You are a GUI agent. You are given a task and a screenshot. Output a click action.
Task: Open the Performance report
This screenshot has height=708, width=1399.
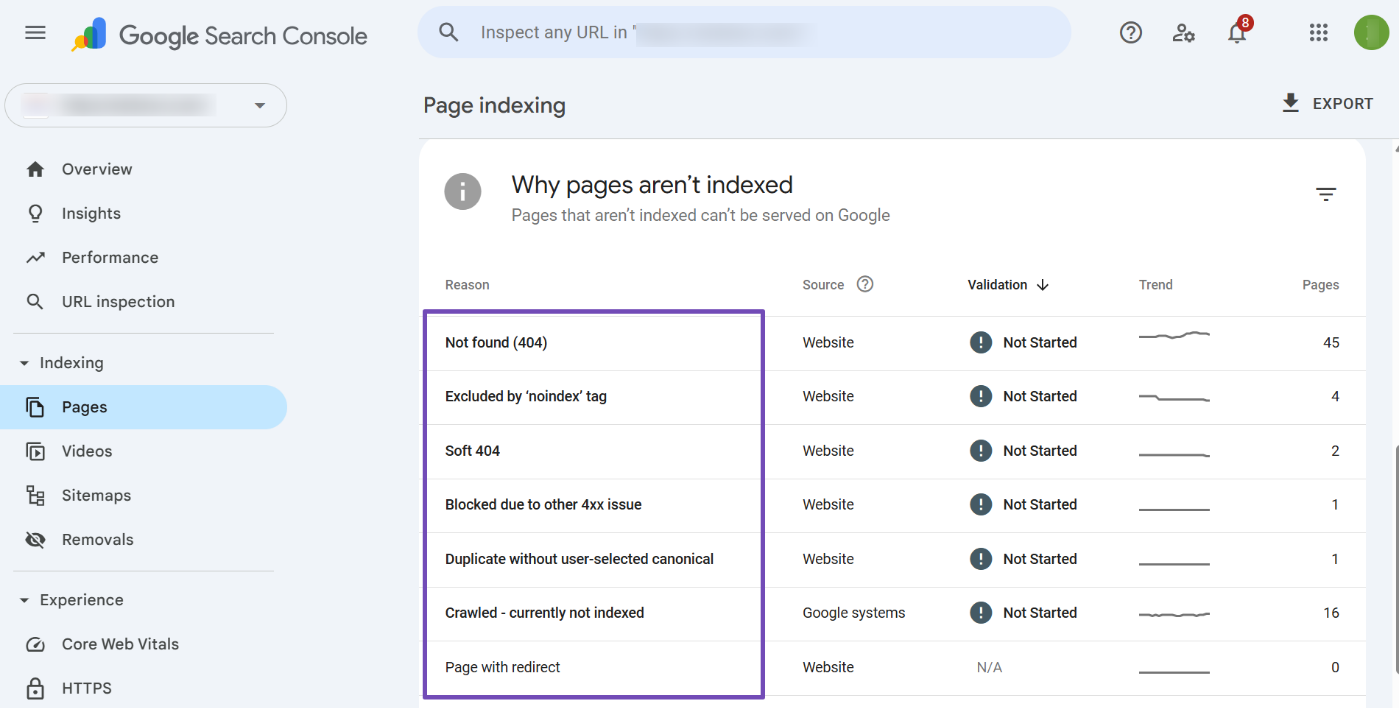pos(110,257)
